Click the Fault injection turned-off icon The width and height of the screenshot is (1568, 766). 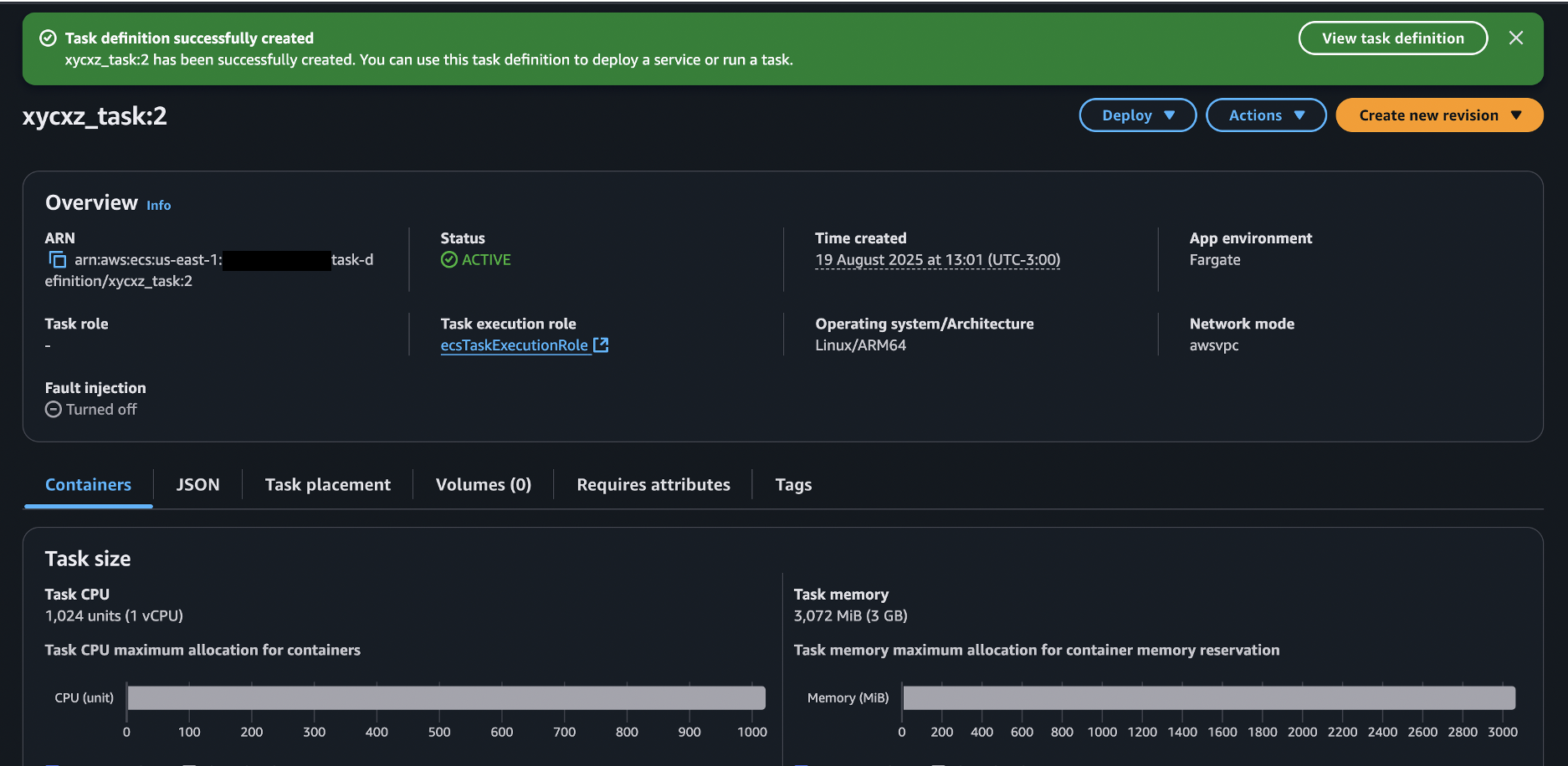pyautogui.click(x=54, y=410)
